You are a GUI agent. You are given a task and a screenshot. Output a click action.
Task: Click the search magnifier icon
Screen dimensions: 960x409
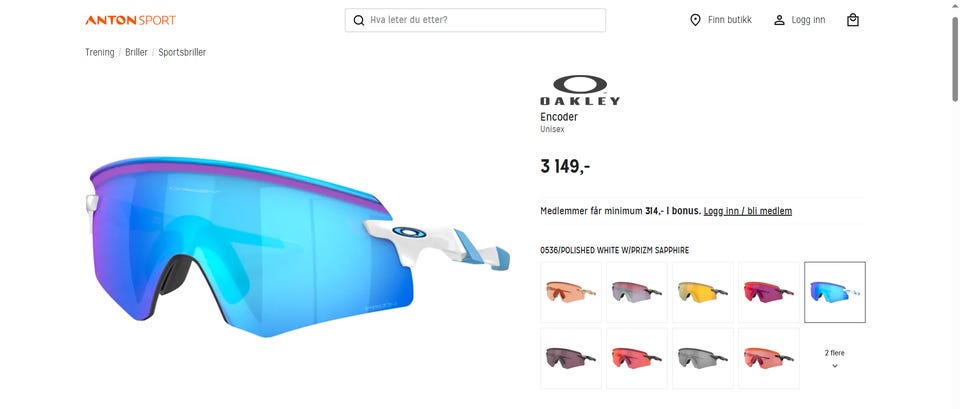pos(359,20)
